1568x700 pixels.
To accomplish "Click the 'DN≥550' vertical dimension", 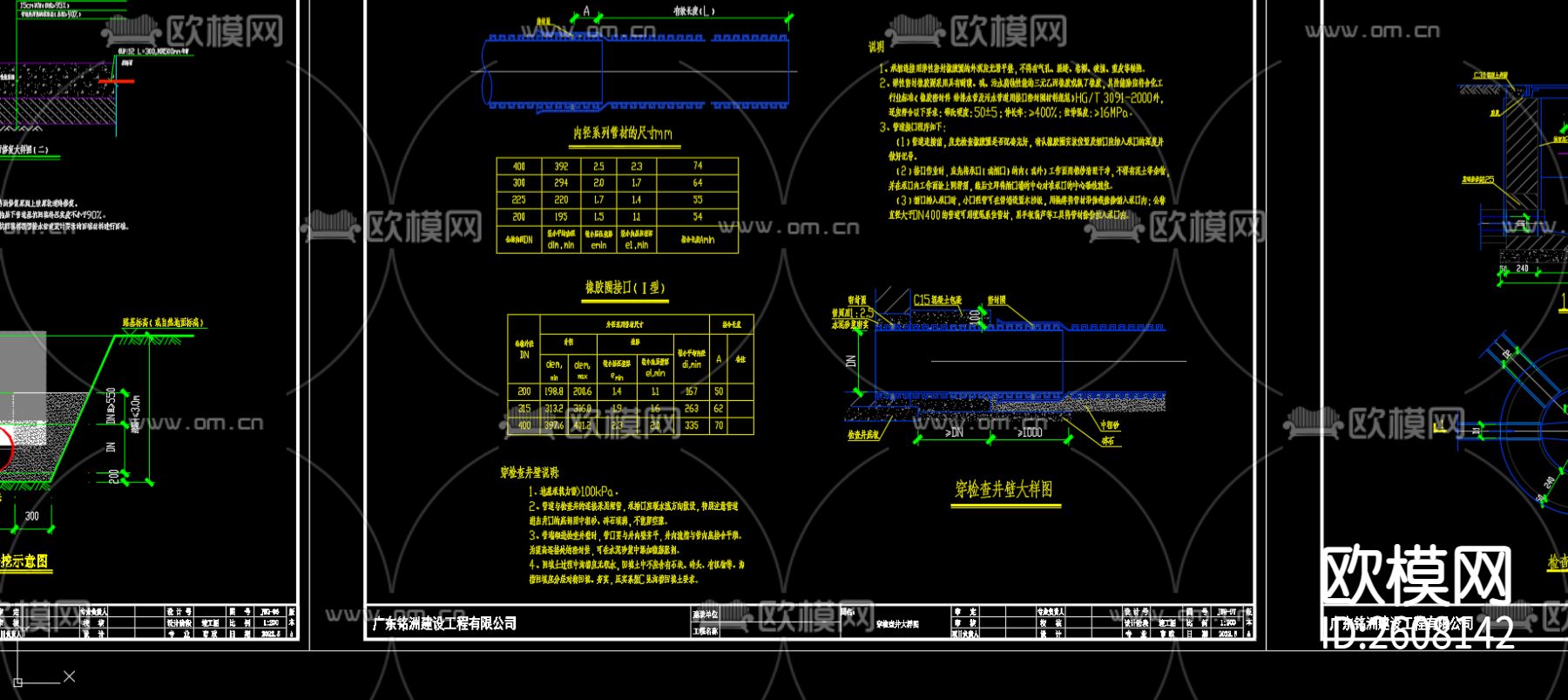I will click(x=111, y=406).
